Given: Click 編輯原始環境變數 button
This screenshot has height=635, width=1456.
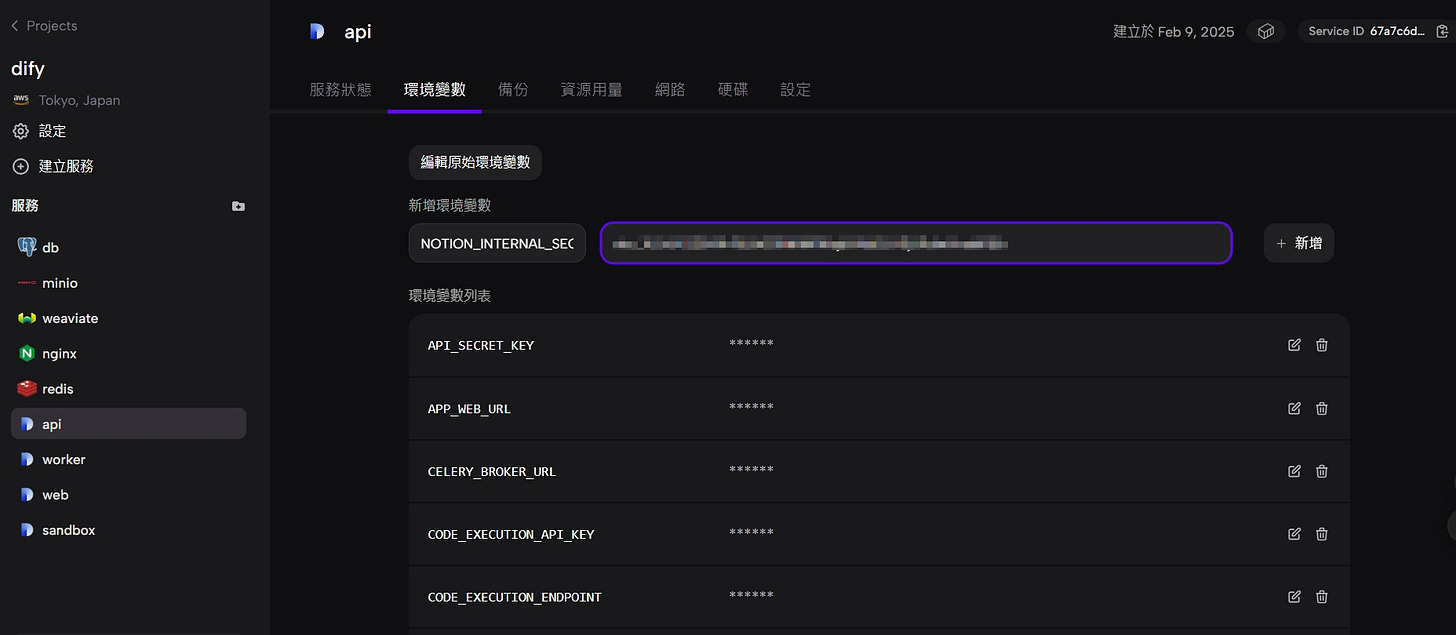Looking at the screenshot, I should coord(475,162).
